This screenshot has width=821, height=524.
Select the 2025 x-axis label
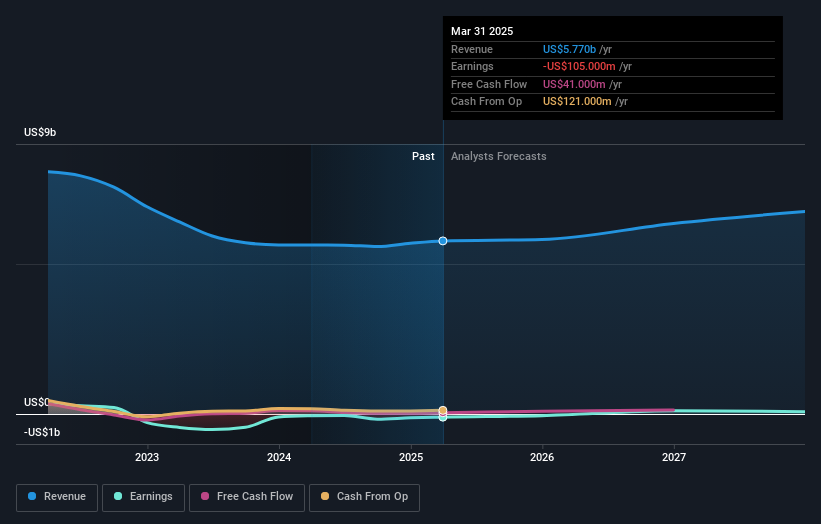411,457
